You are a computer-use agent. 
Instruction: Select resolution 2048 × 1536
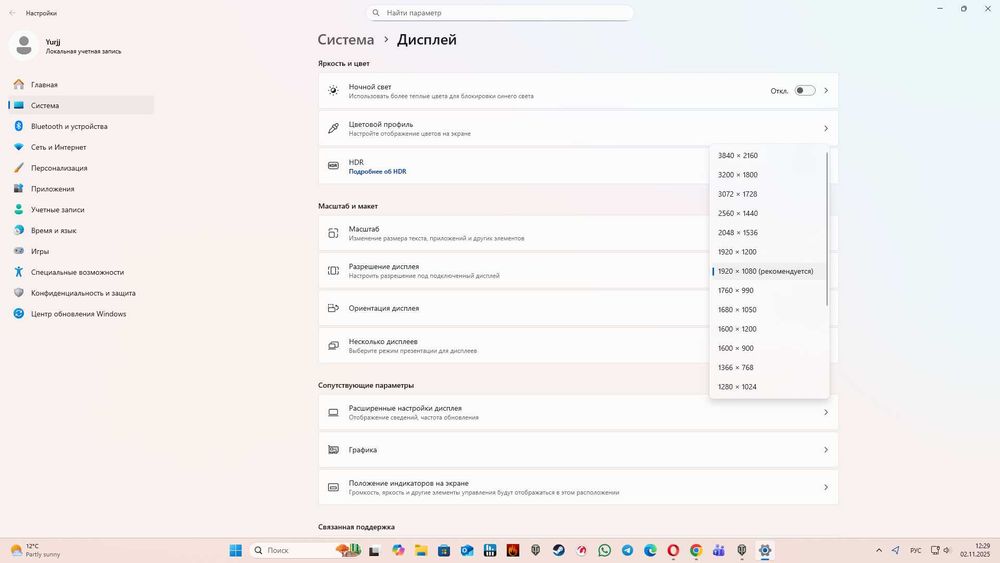click(x=768, y=233)
